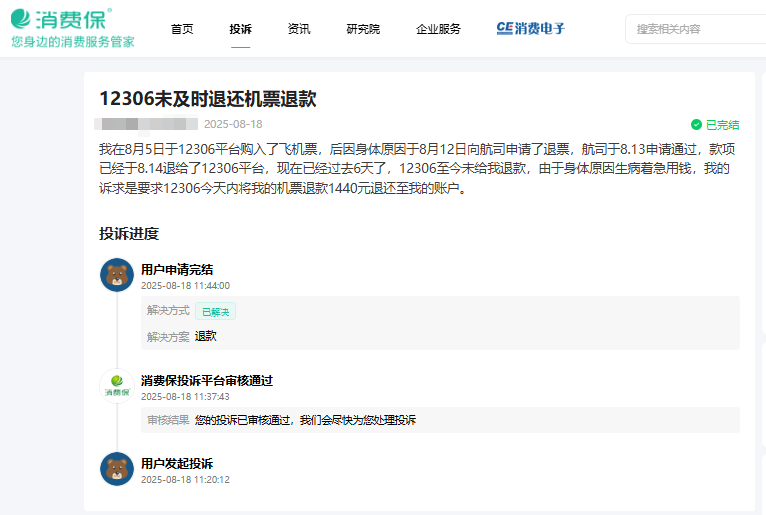This screenshot has width=766, height=515.
Task: Click the CE消费电子 link
Action: (x=531, y=28)
